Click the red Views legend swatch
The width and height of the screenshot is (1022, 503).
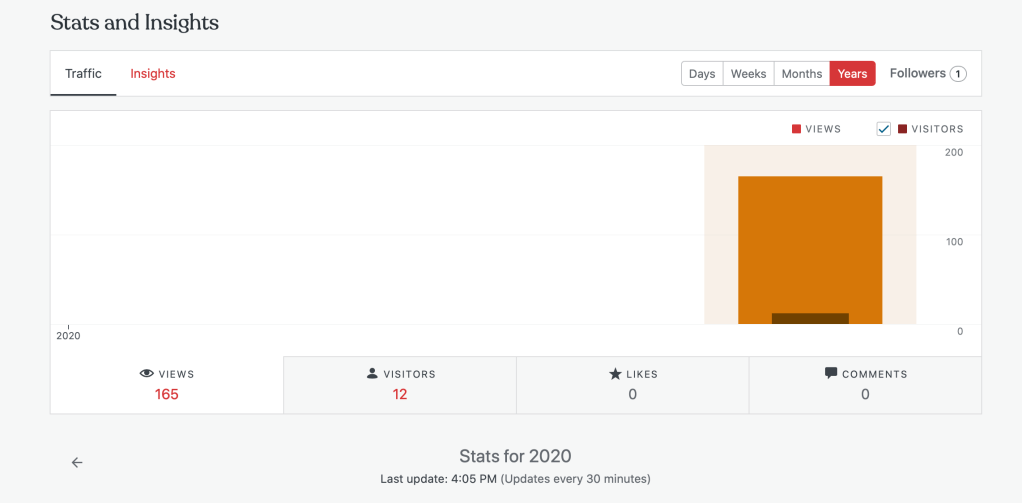pyautogui.click(x=797, y=129)
